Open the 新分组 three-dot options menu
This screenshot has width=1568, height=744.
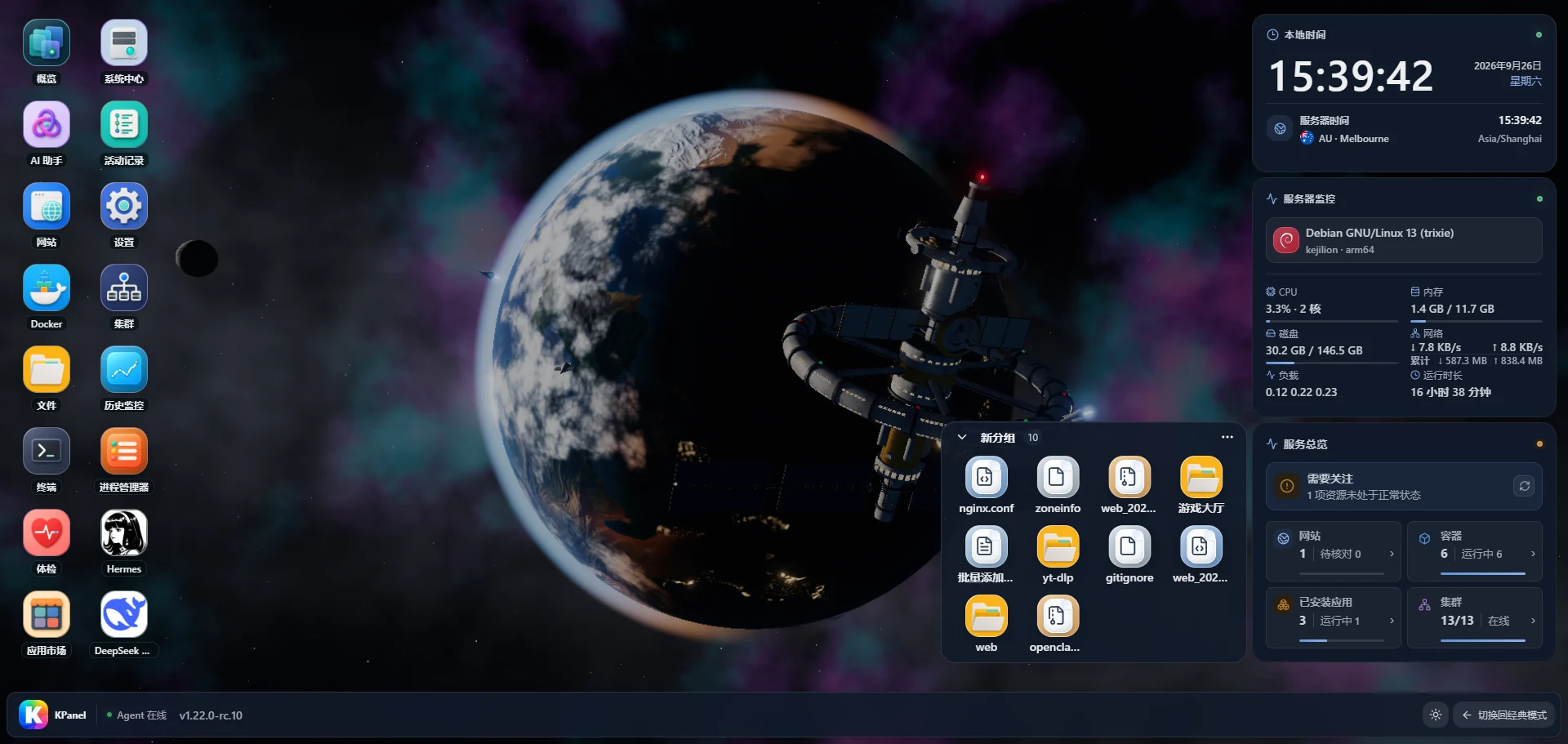[1227, 437]
